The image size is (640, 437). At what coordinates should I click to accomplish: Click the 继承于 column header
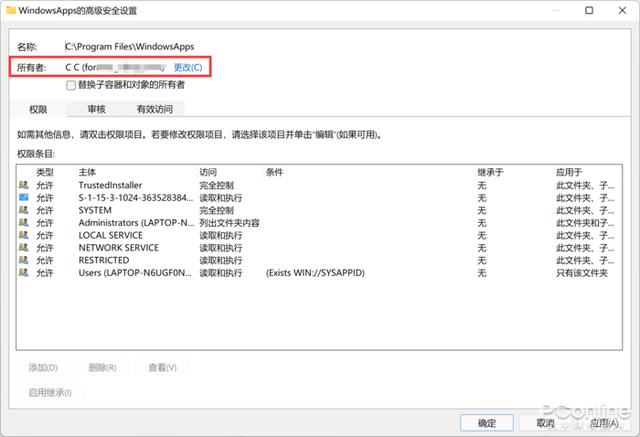point(490,173)
